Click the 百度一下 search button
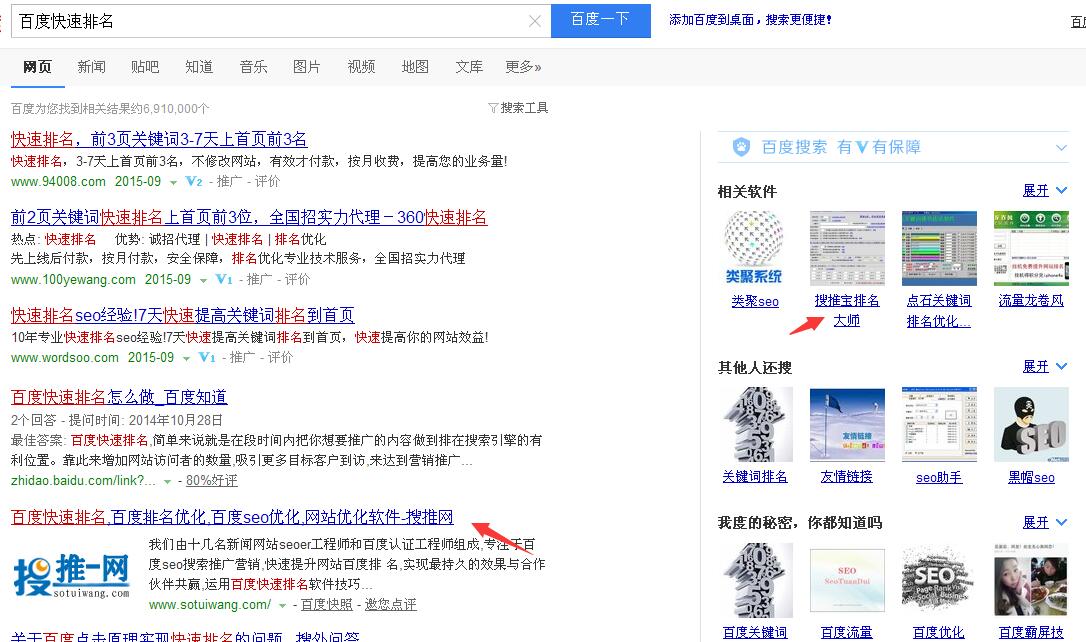1086x642 pixels. click(x=600, y=20)
